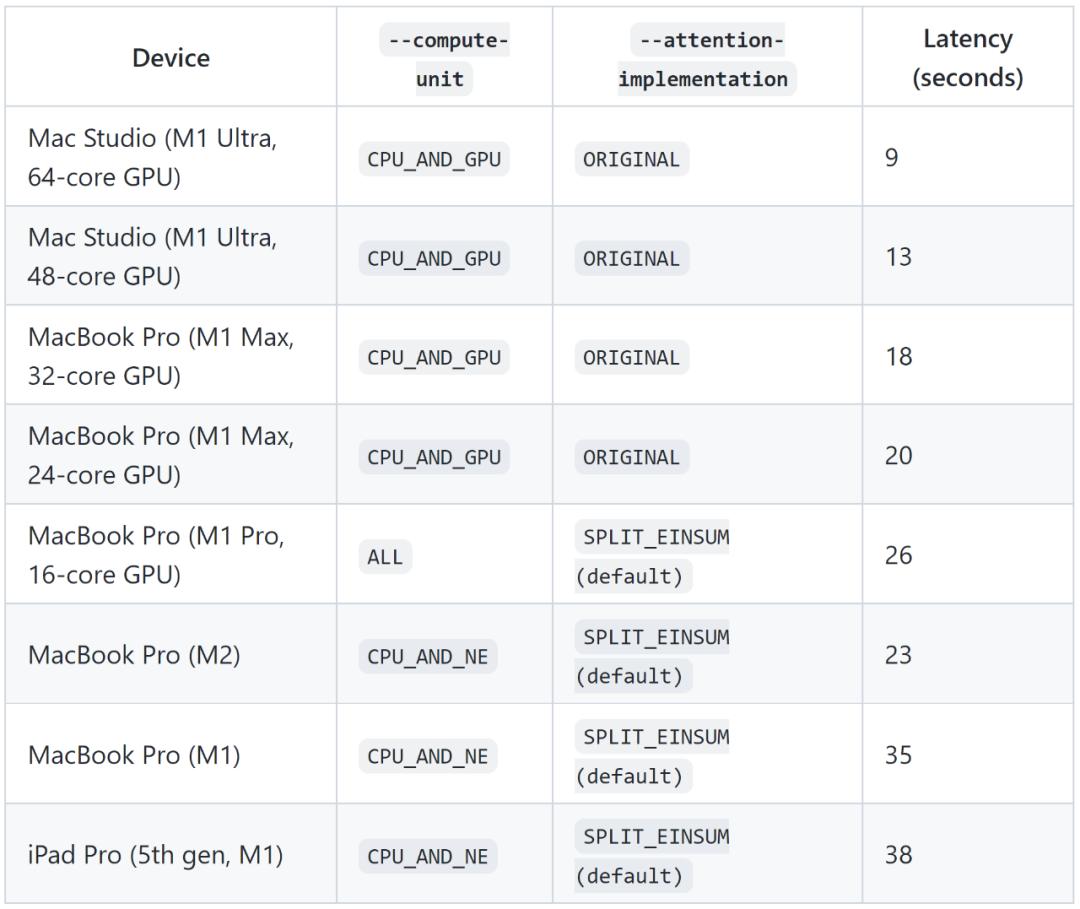Viewport: 1080px width, 909px height.
Task: Select the latency value 35
Action: [x=898, y=755]
